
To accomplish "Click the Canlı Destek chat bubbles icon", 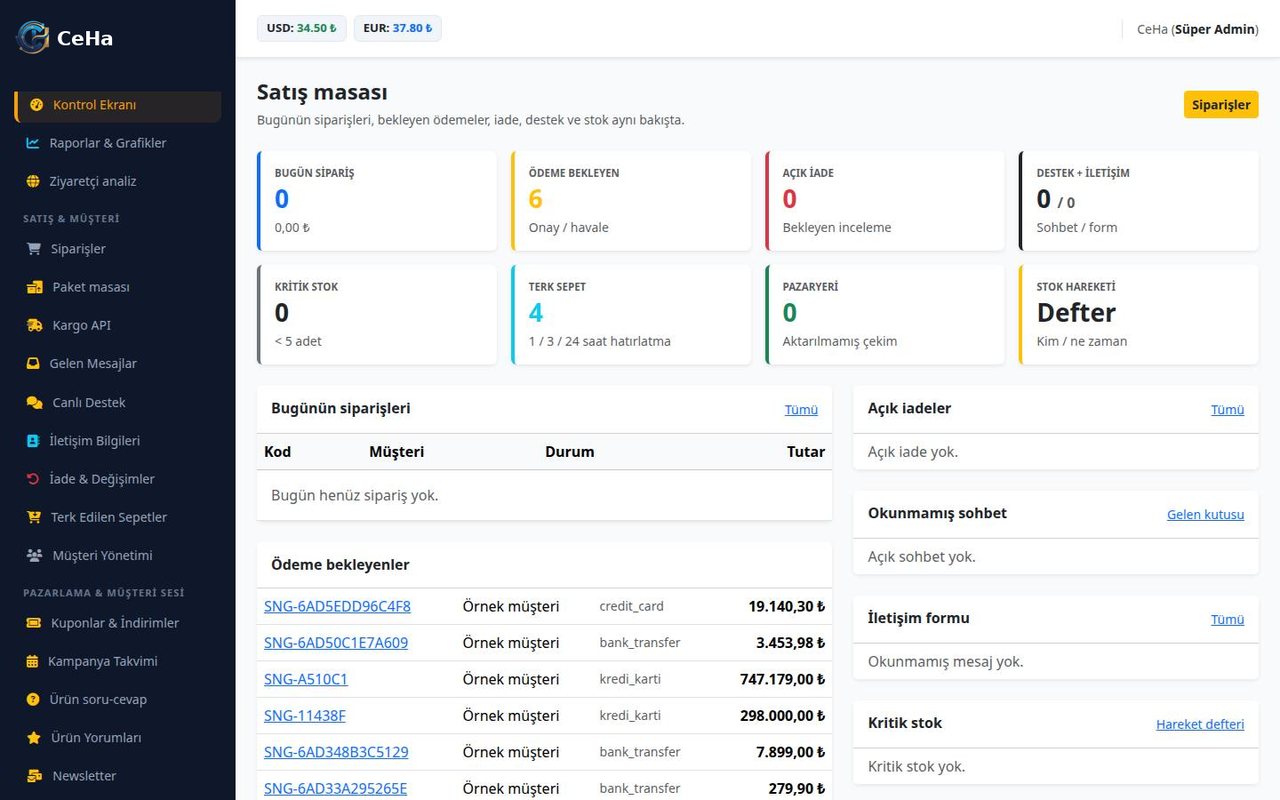I will click(34, 402).
